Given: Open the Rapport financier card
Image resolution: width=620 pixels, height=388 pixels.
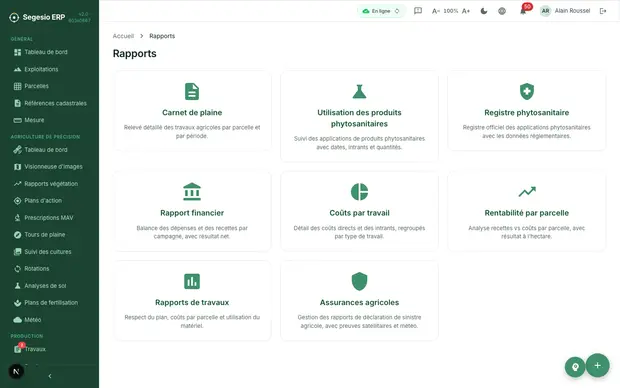Looking at the screenshot, I should pos(192,212).
